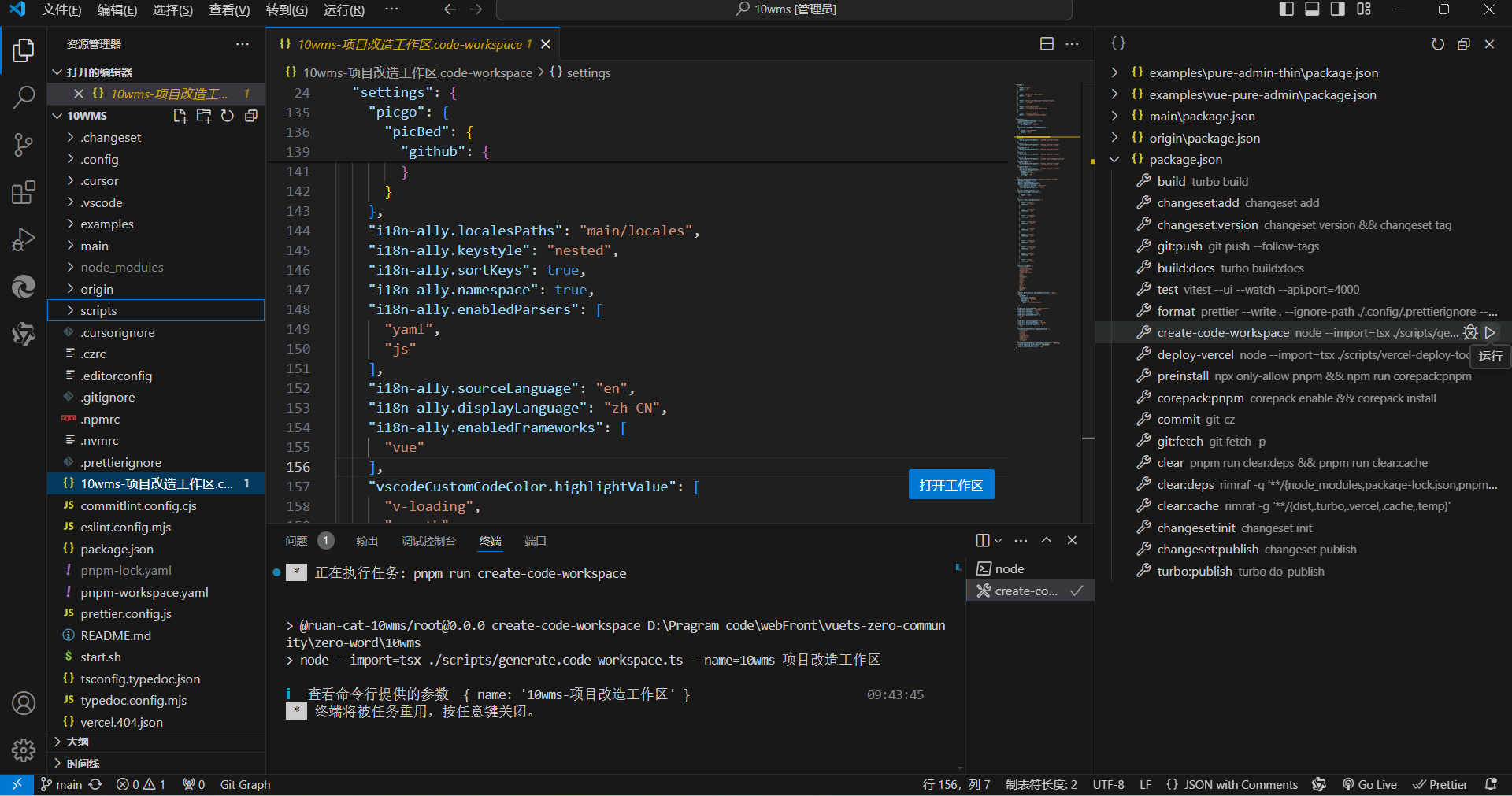Image resolution: width=1512 pixels, height=796 pixels.
Task: Click the command center search box
Action: 784,9
